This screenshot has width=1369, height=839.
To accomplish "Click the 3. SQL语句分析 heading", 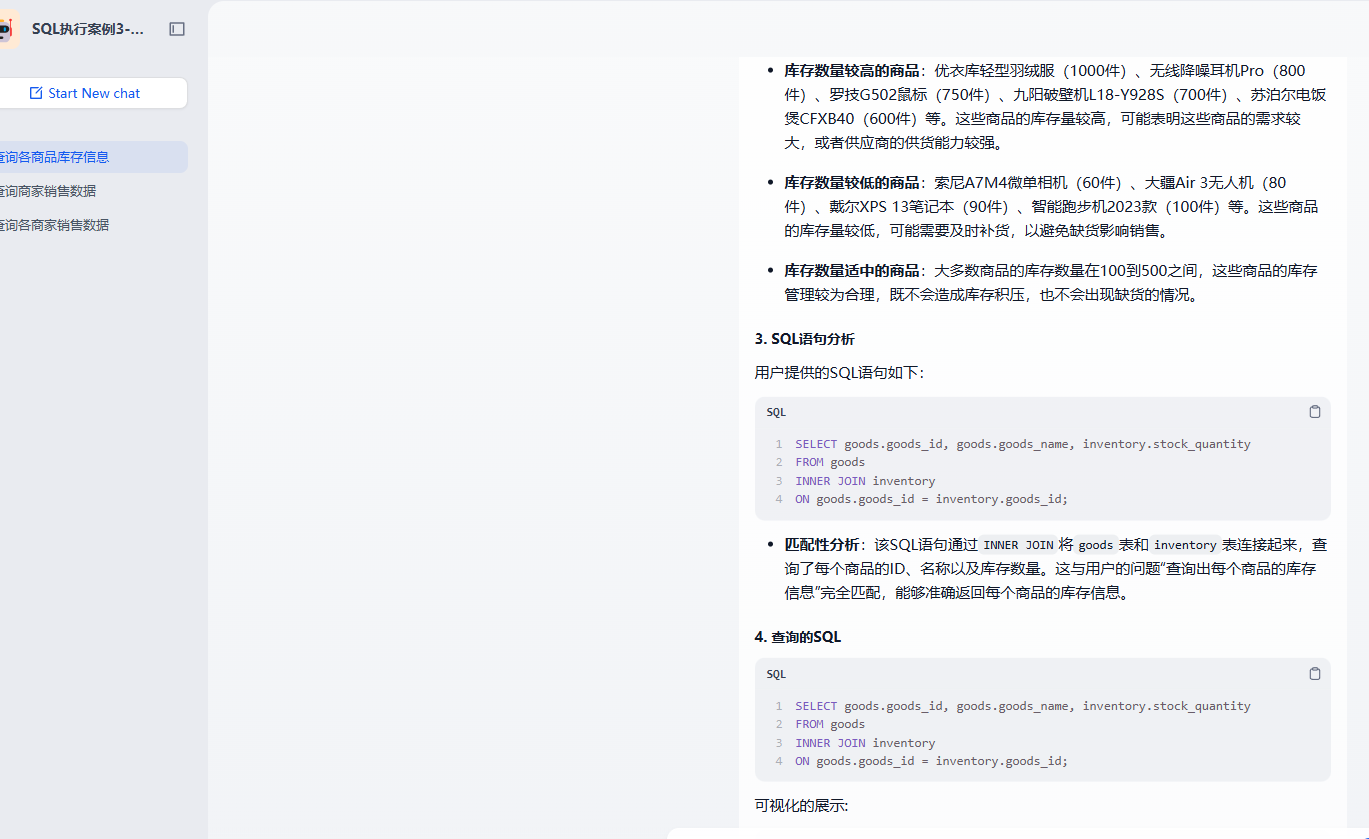I will coord(804,339).
